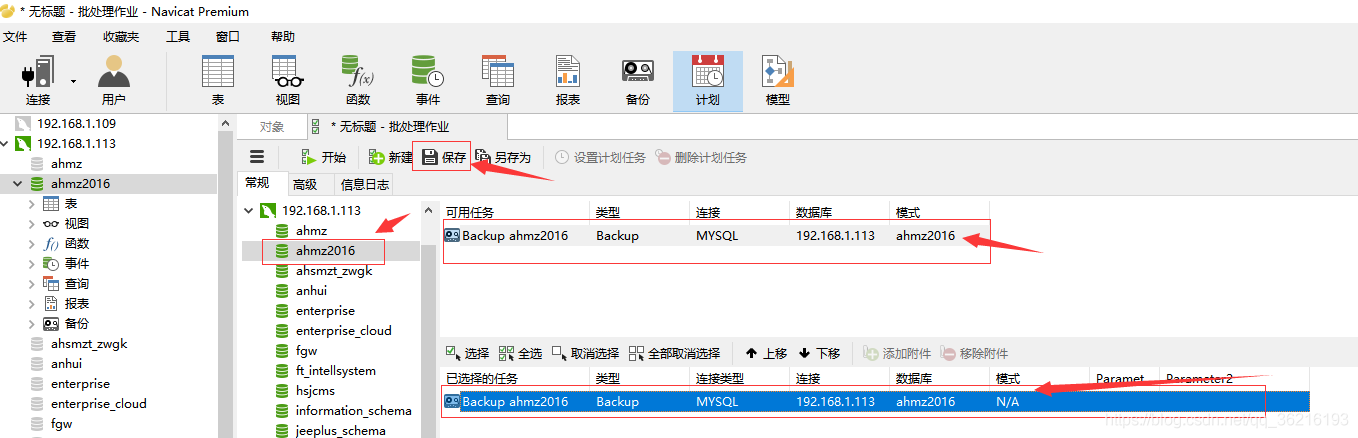Click the 新建 new button

coord(390,157)
